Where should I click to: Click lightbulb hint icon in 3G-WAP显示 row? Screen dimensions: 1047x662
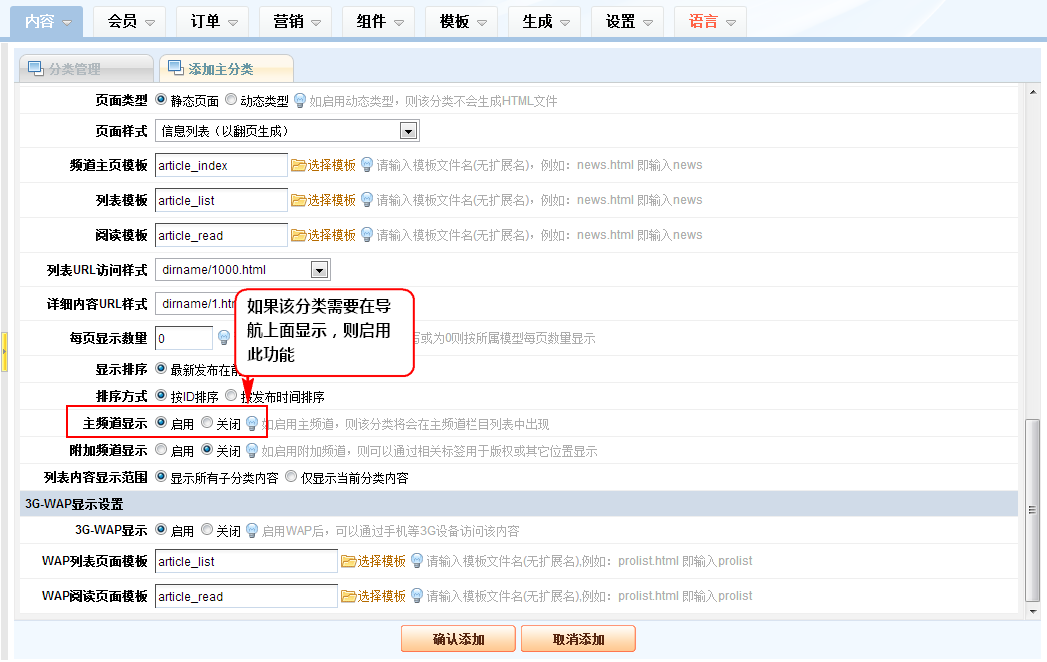tap(252, 531)
